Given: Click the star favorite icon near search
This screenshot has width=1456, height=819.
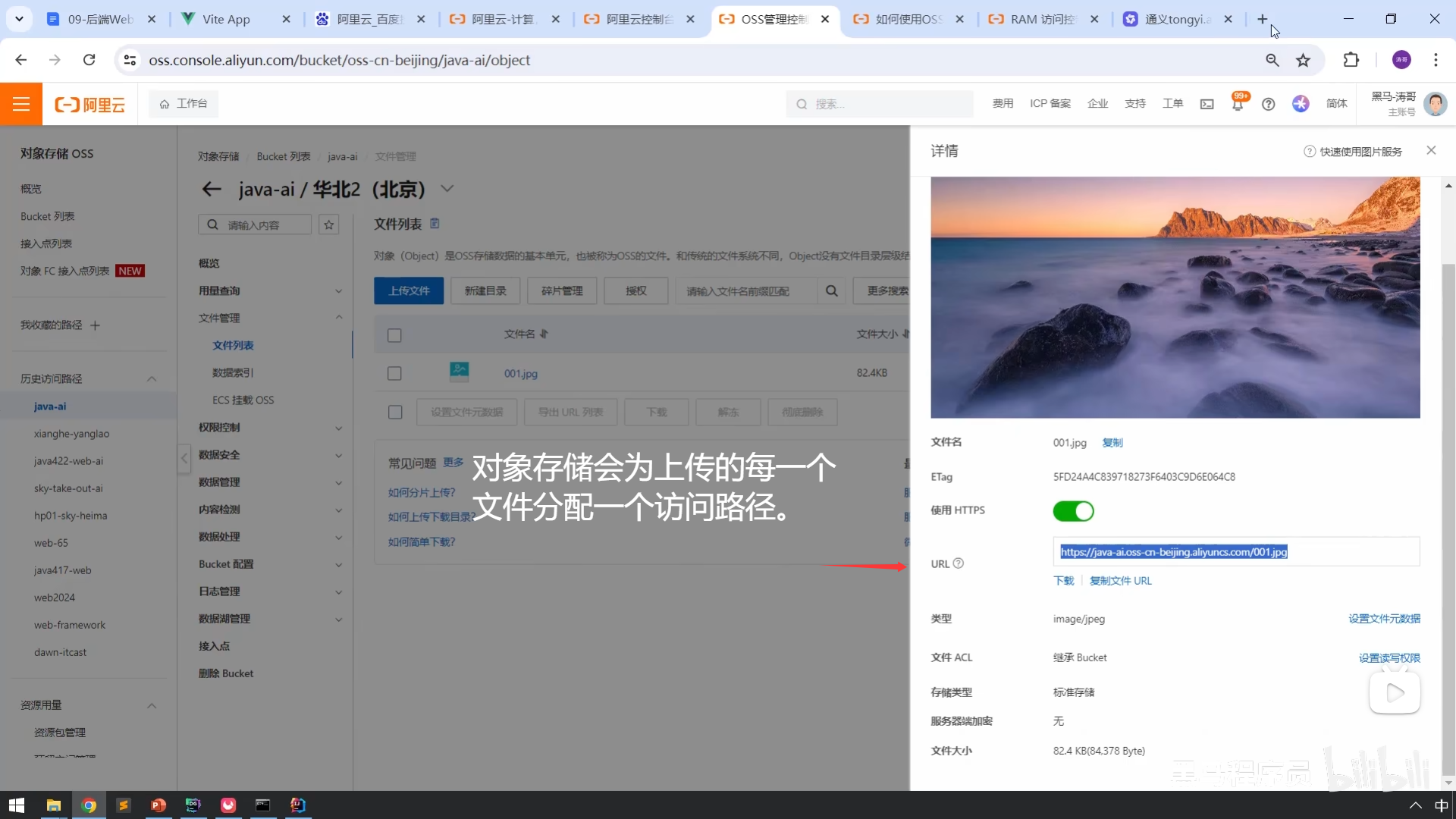Looking at the screenshot, I should 328,224.
